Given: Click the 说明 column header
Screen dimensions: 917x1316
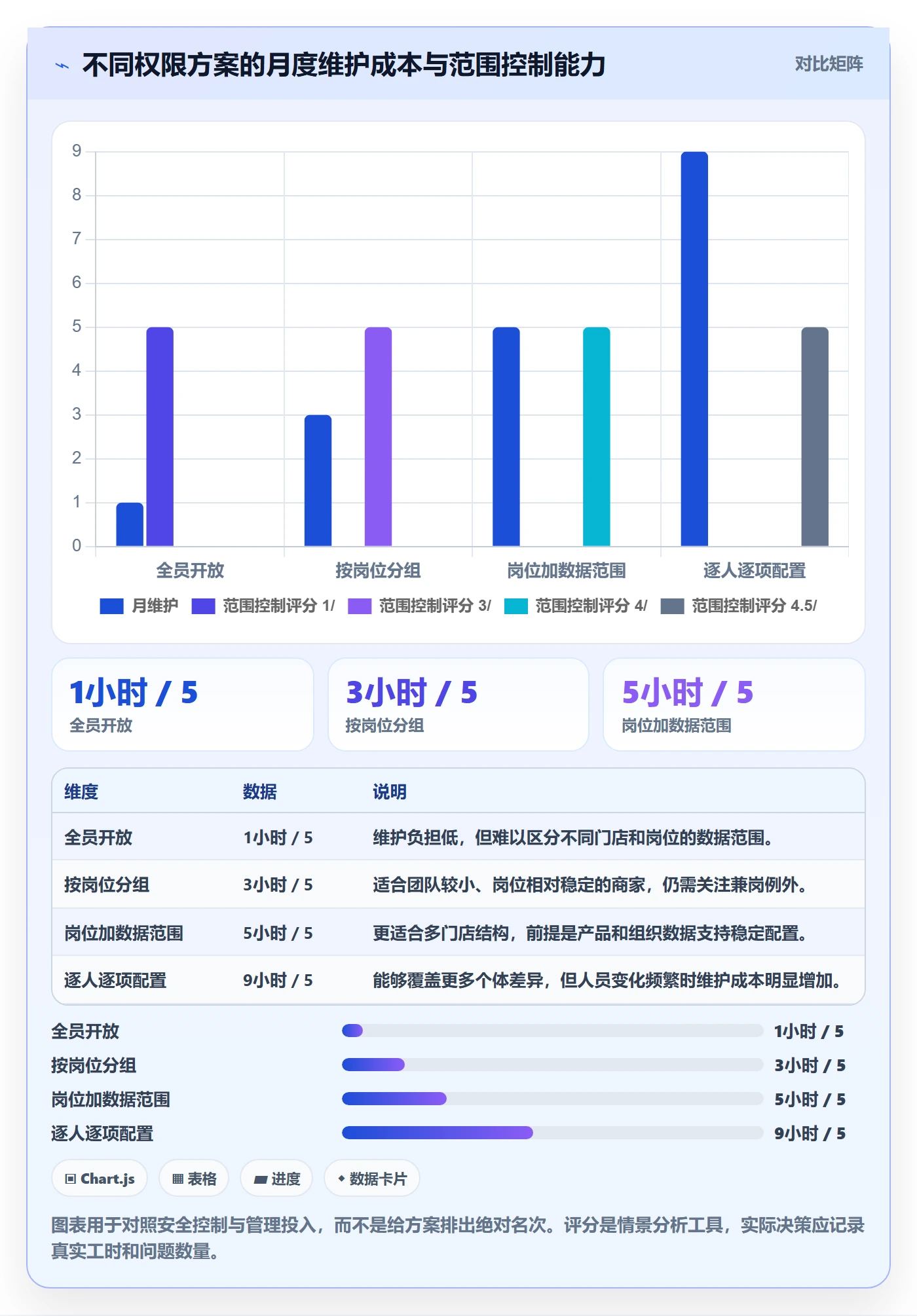Looking at the screenshot, I should pyautogui.click(x=390, y=792).
